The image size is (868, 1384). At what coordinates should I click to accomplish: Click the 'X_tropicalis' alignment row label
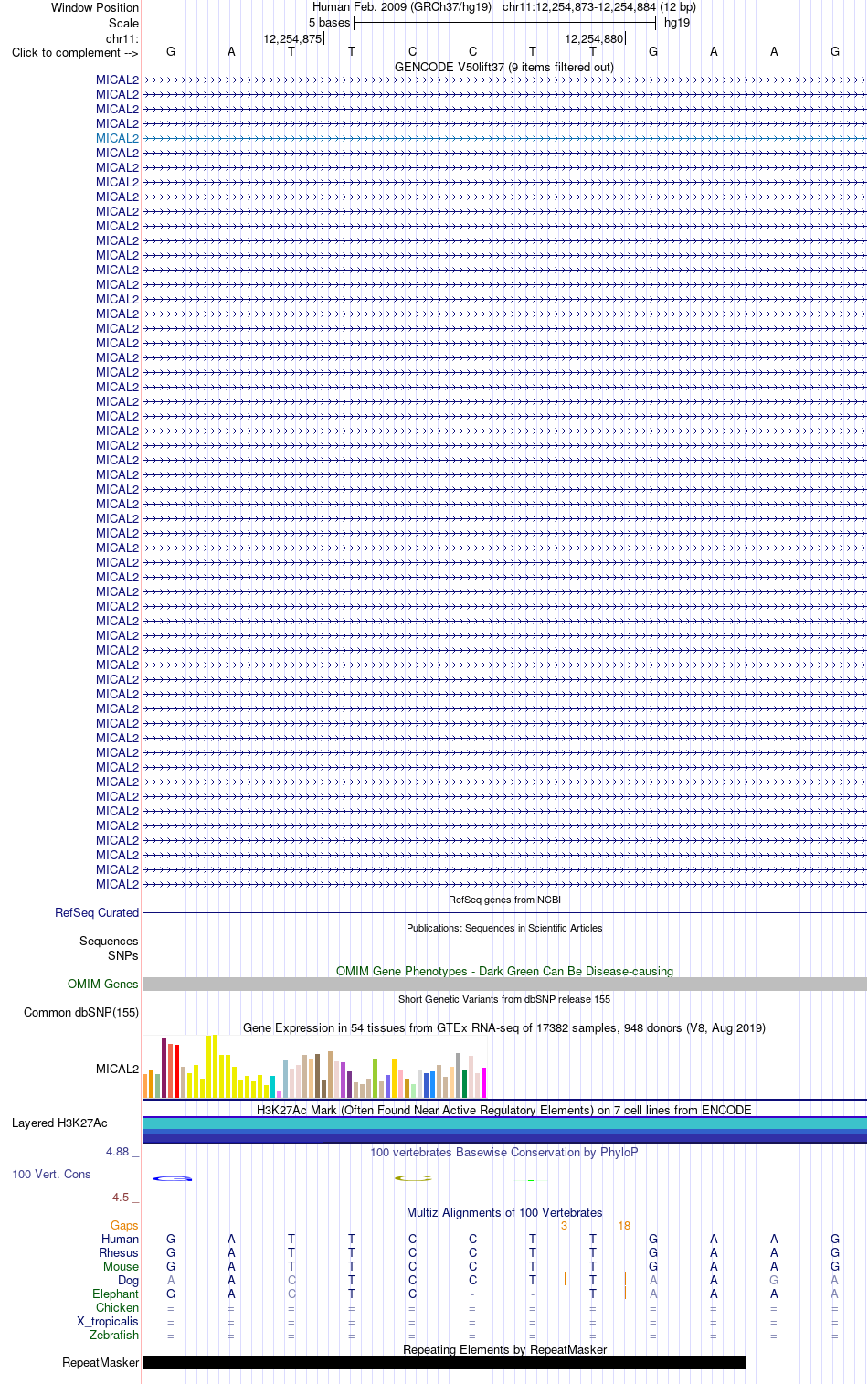(x=108, y=1321)
